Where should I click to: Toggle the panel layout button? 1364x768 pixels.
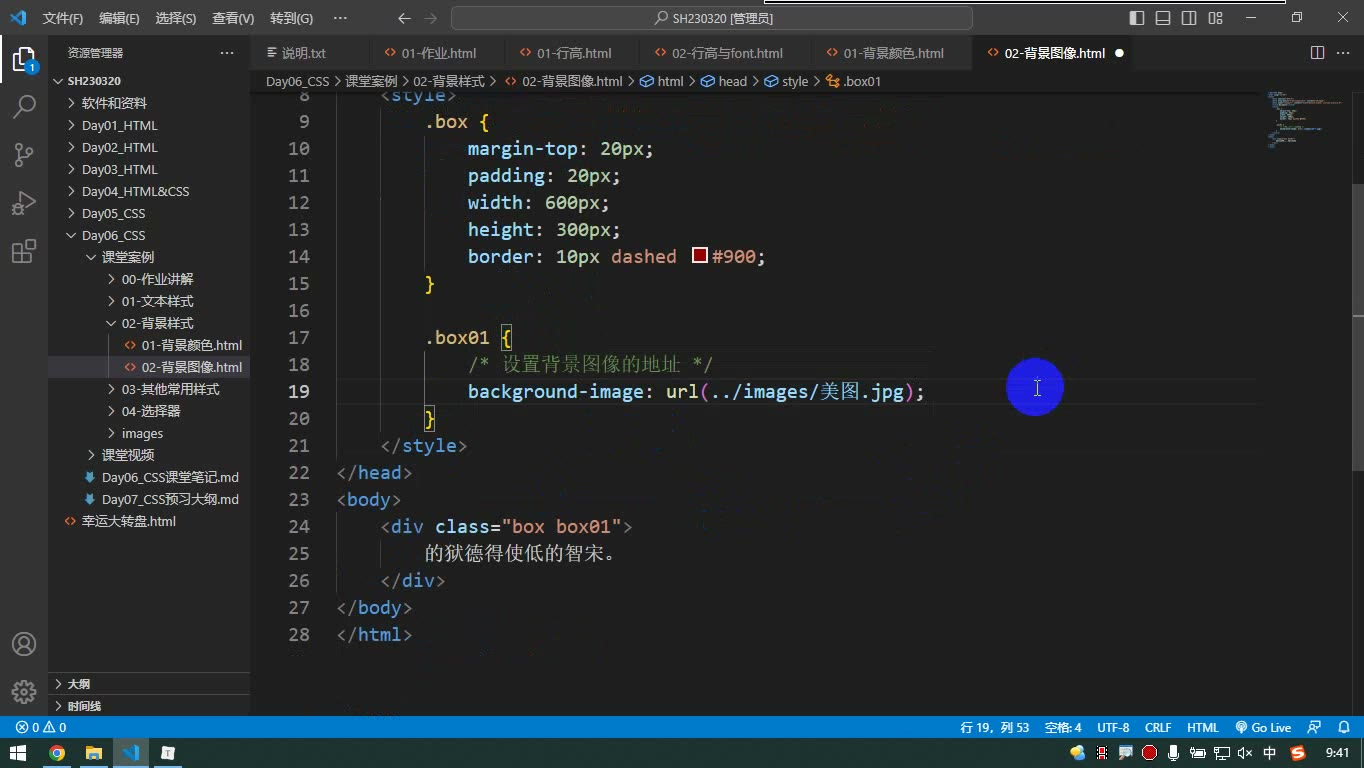[1163, 18]
